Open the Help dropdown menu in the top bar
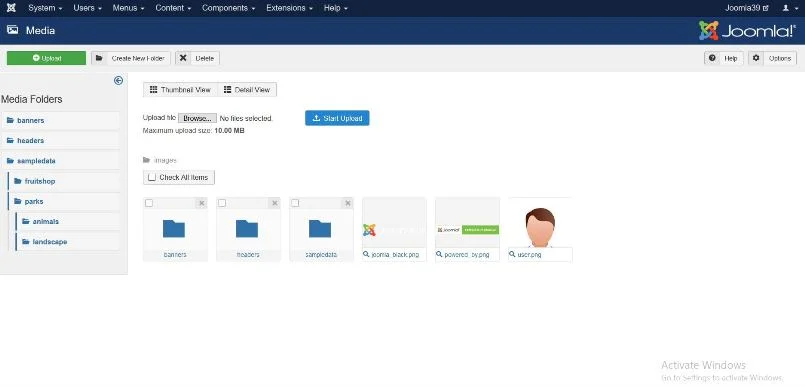Screen dimensions: 805x387 click(x=335, y=8)
